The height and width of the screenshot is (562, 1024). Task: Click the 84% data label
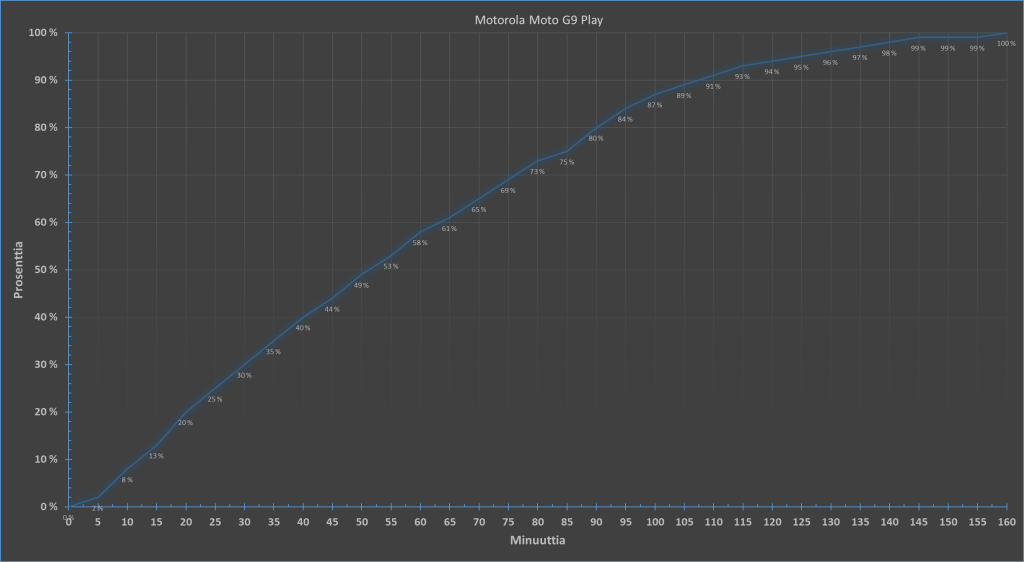click(x=625, y=119)
